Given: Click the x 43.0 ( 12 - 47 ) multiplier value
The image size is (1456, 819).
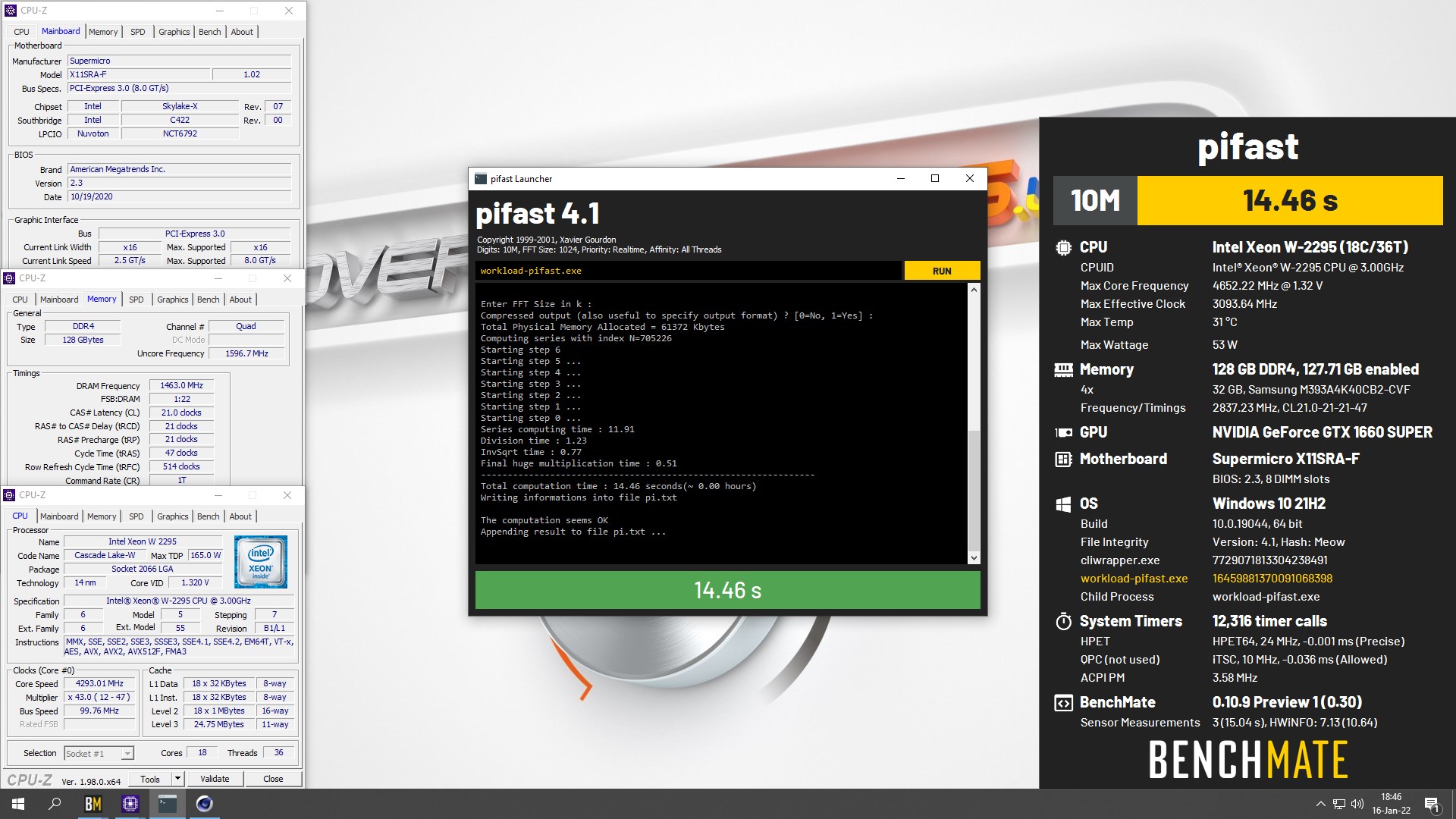Looking at the screenshot, I should tap(99, 697).
